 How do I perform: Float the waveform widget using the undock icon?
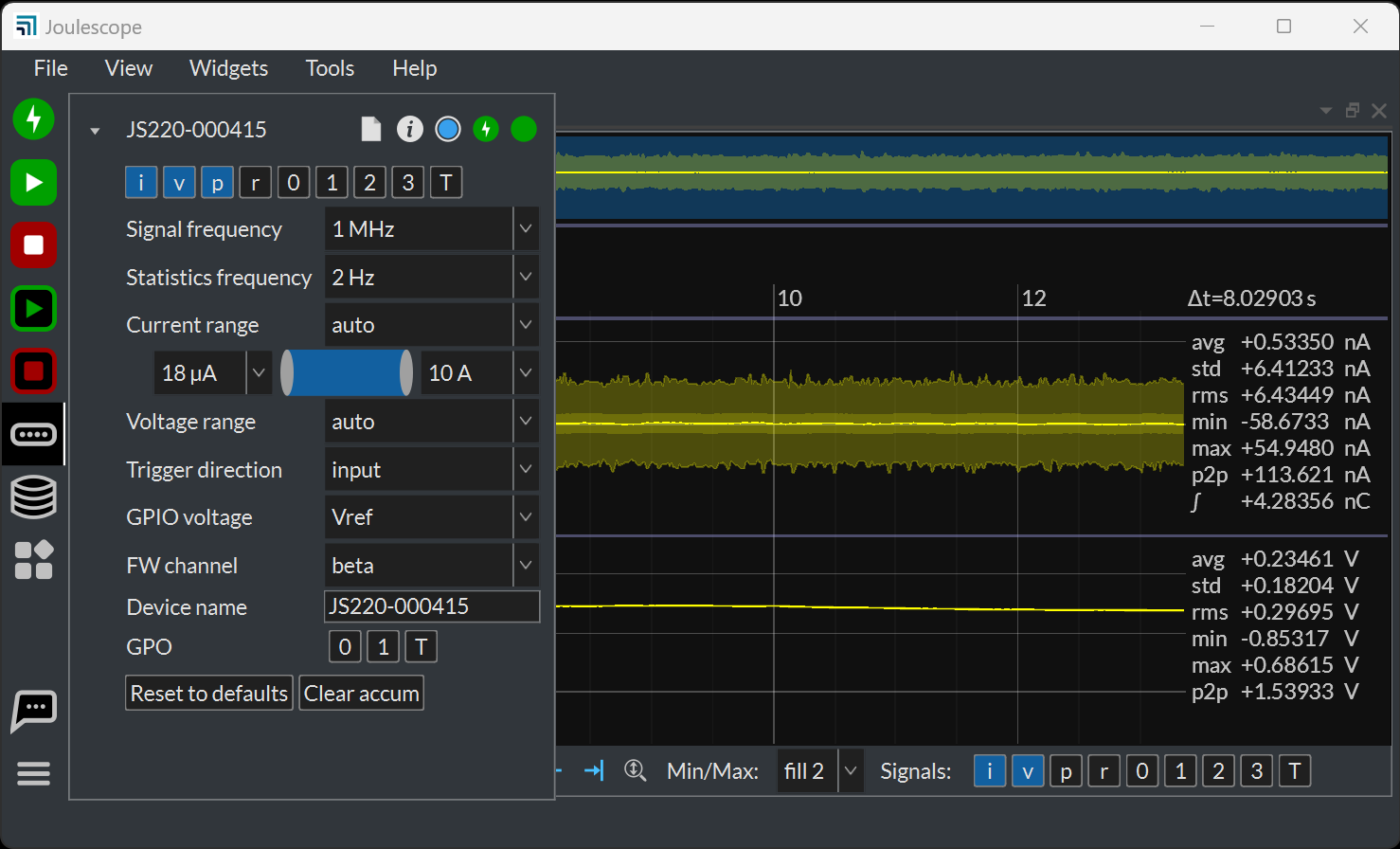coord(1353,111)
